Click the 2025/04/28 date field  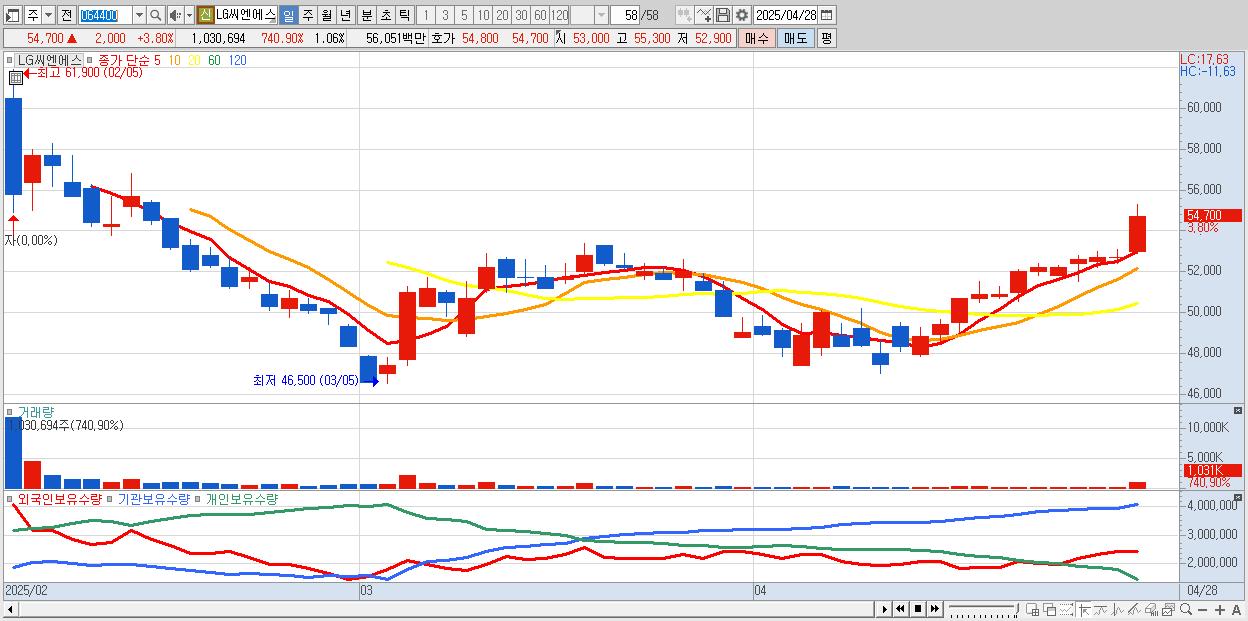coord(786,15)
